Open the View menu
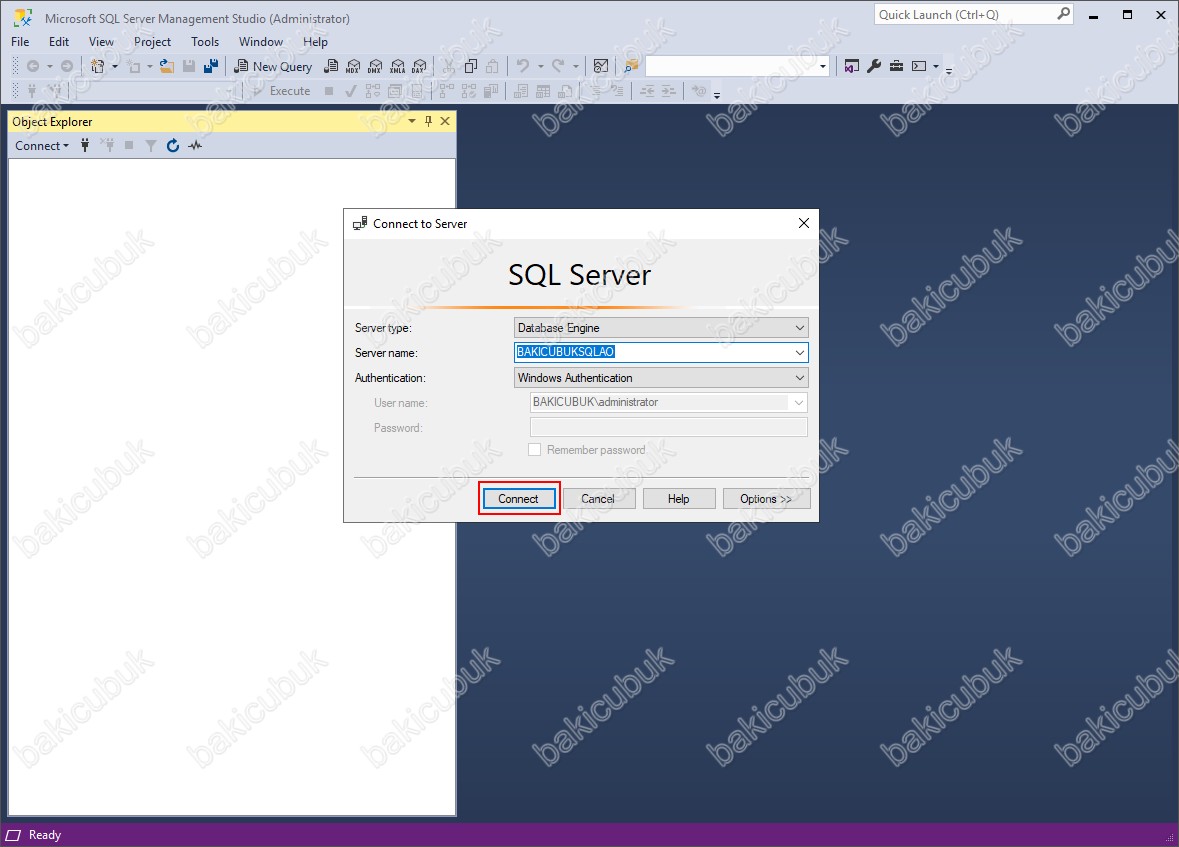The image size is (1179, 847). tap(102, 41)
